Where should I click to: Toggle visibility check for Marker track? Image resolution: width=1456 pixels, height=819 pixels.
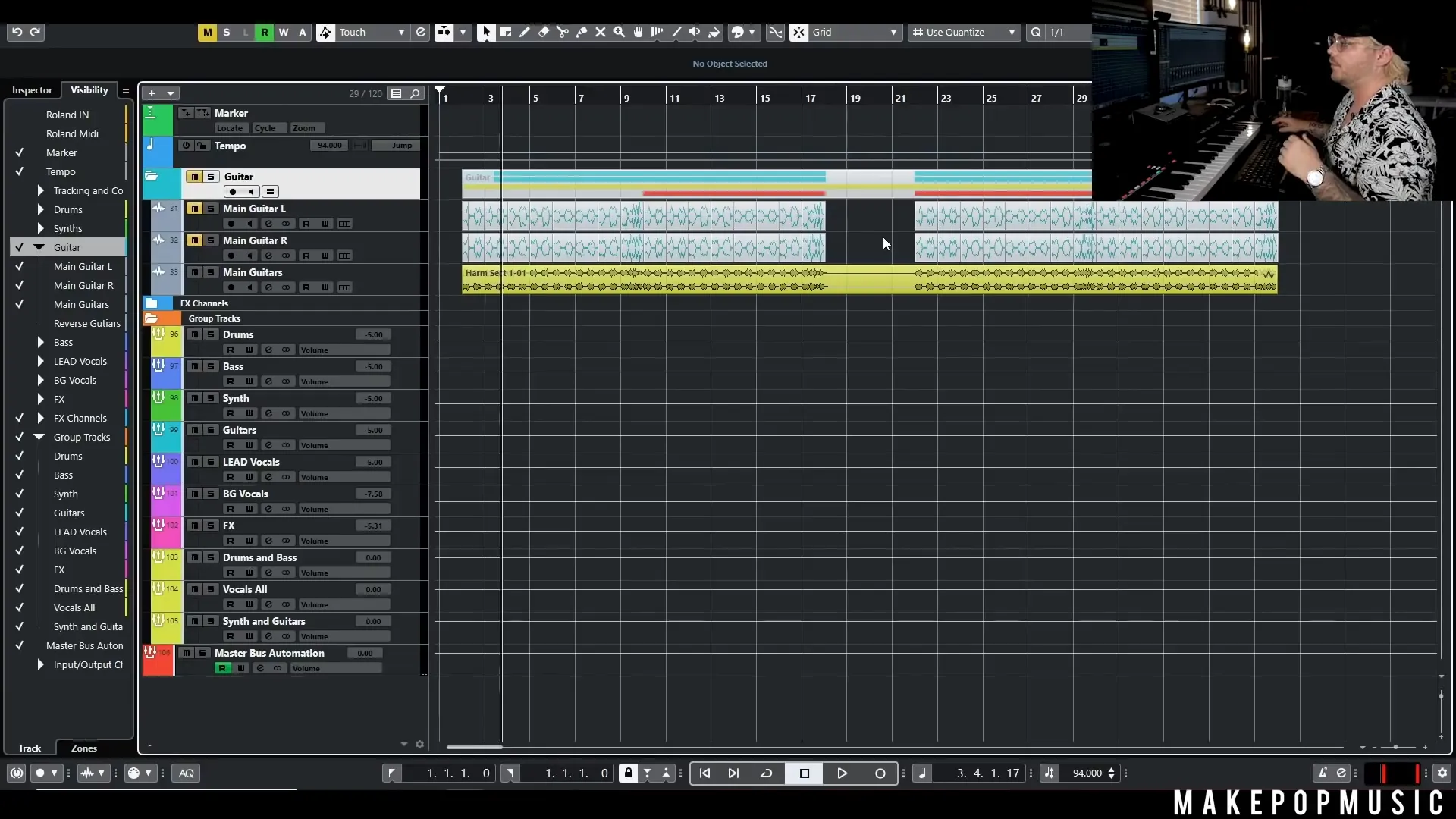[20, 152]
